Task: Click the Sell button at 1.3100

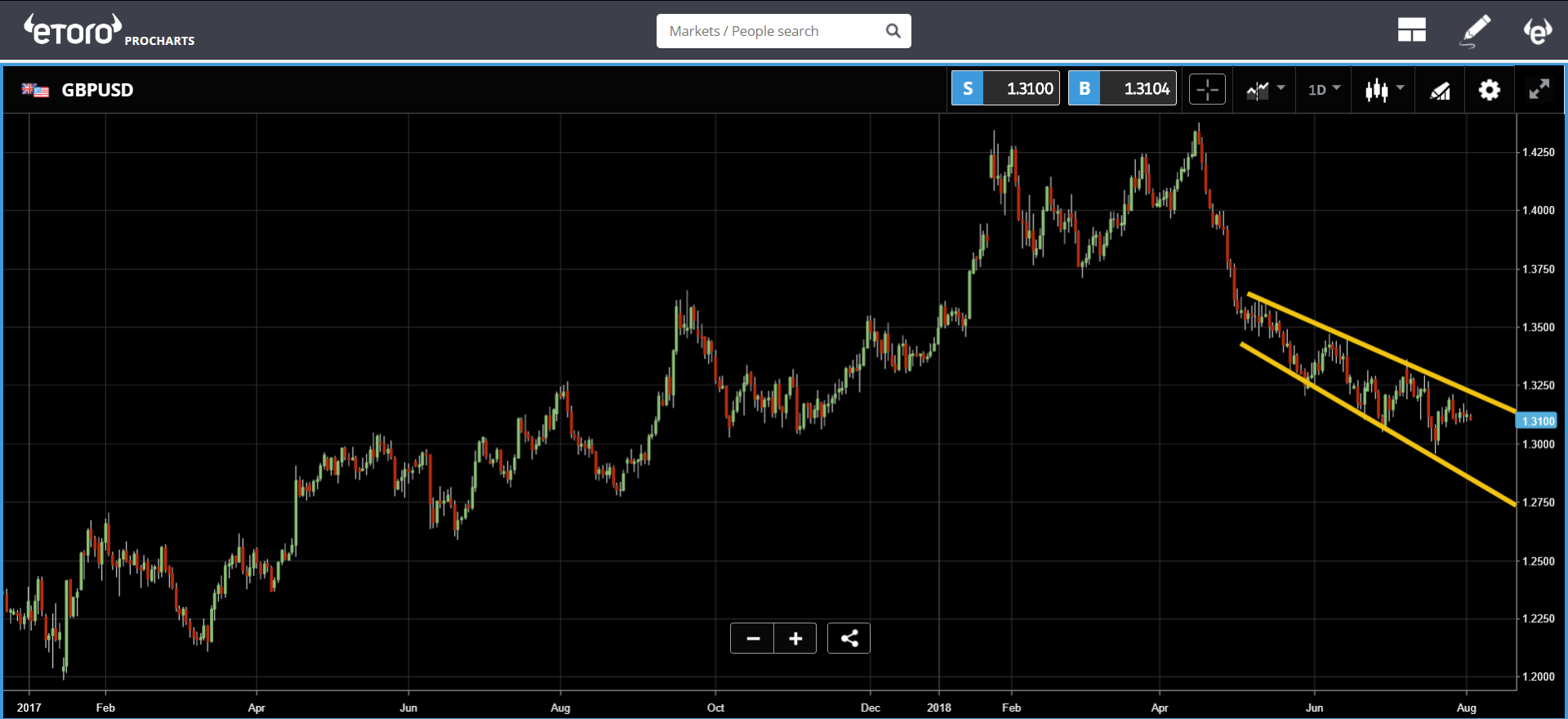Action: (1005, 88)
